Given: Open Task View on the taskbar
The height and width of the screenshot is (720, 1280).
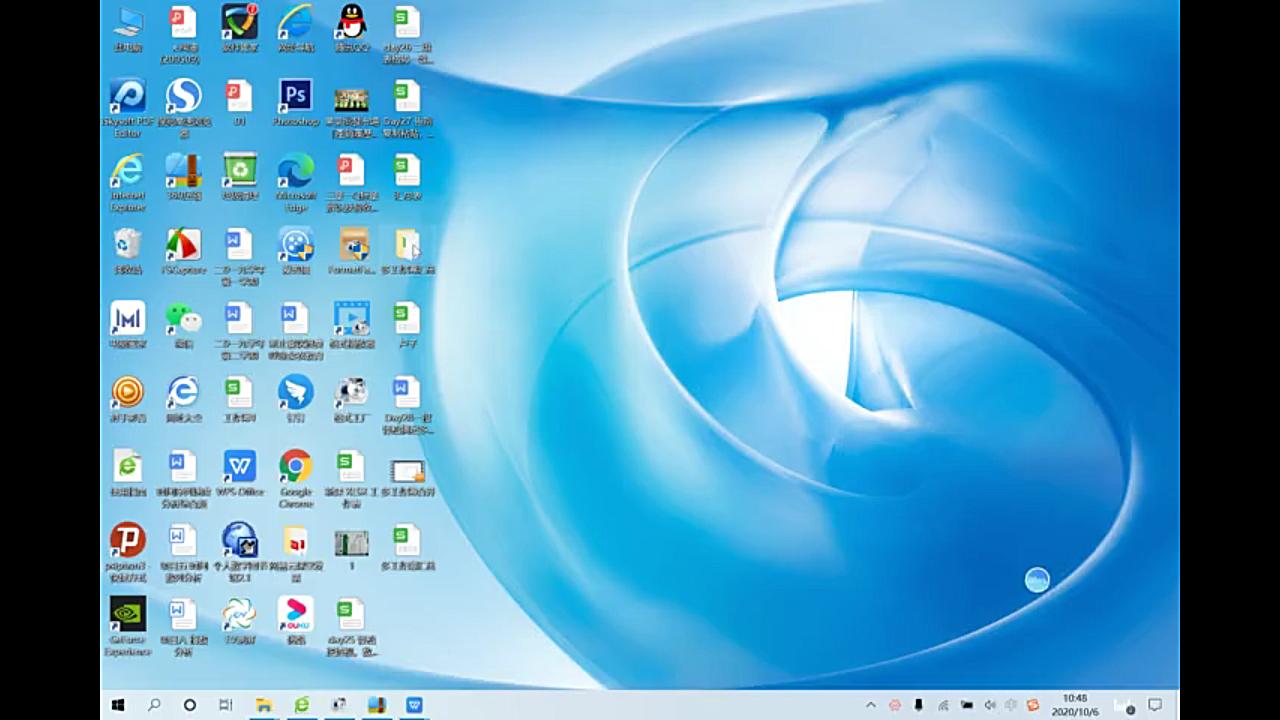Looking at the screenshot, I should [x=226, y=705].
